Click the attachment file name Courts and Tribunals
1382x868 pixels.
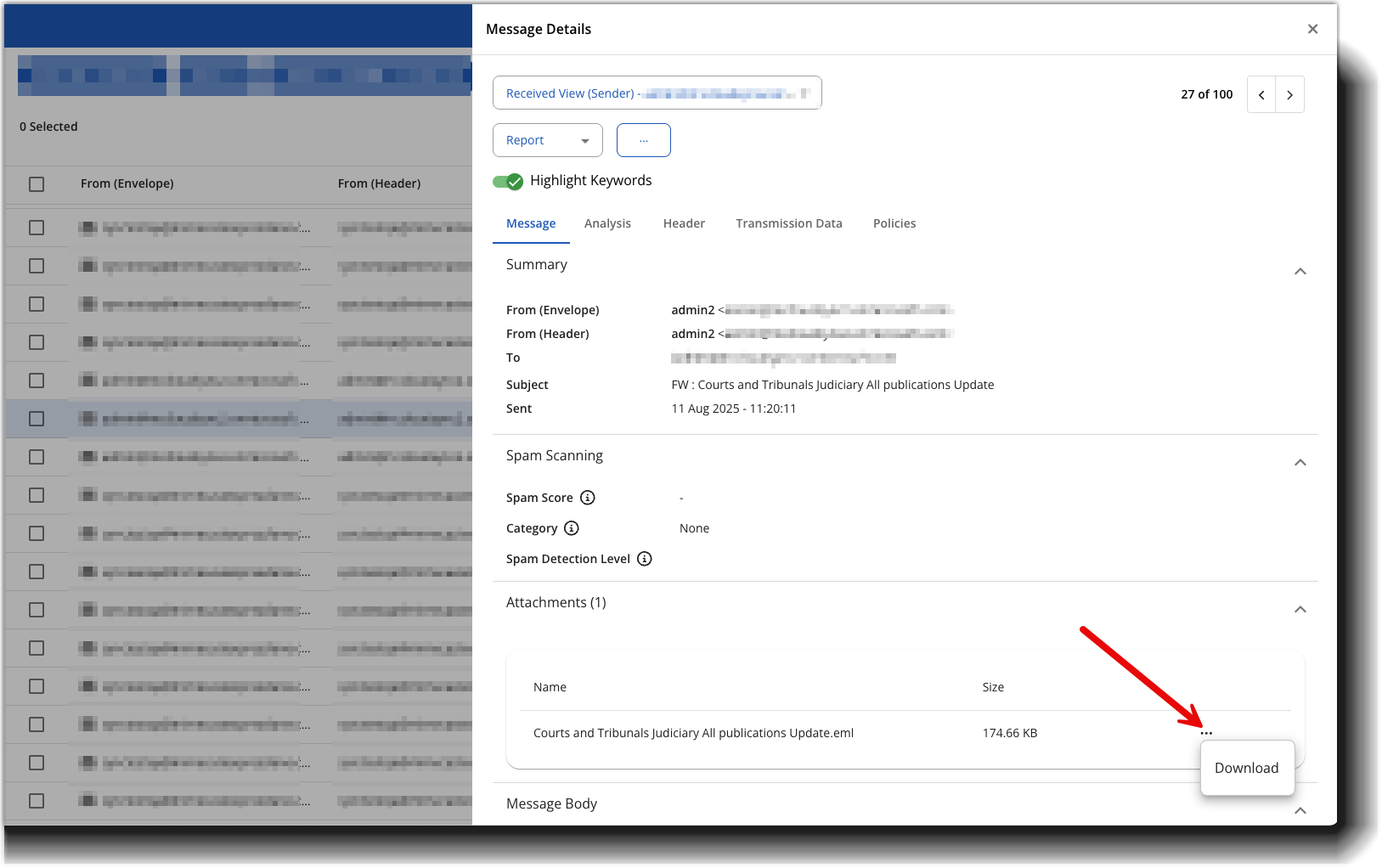[x=693, y=733]
